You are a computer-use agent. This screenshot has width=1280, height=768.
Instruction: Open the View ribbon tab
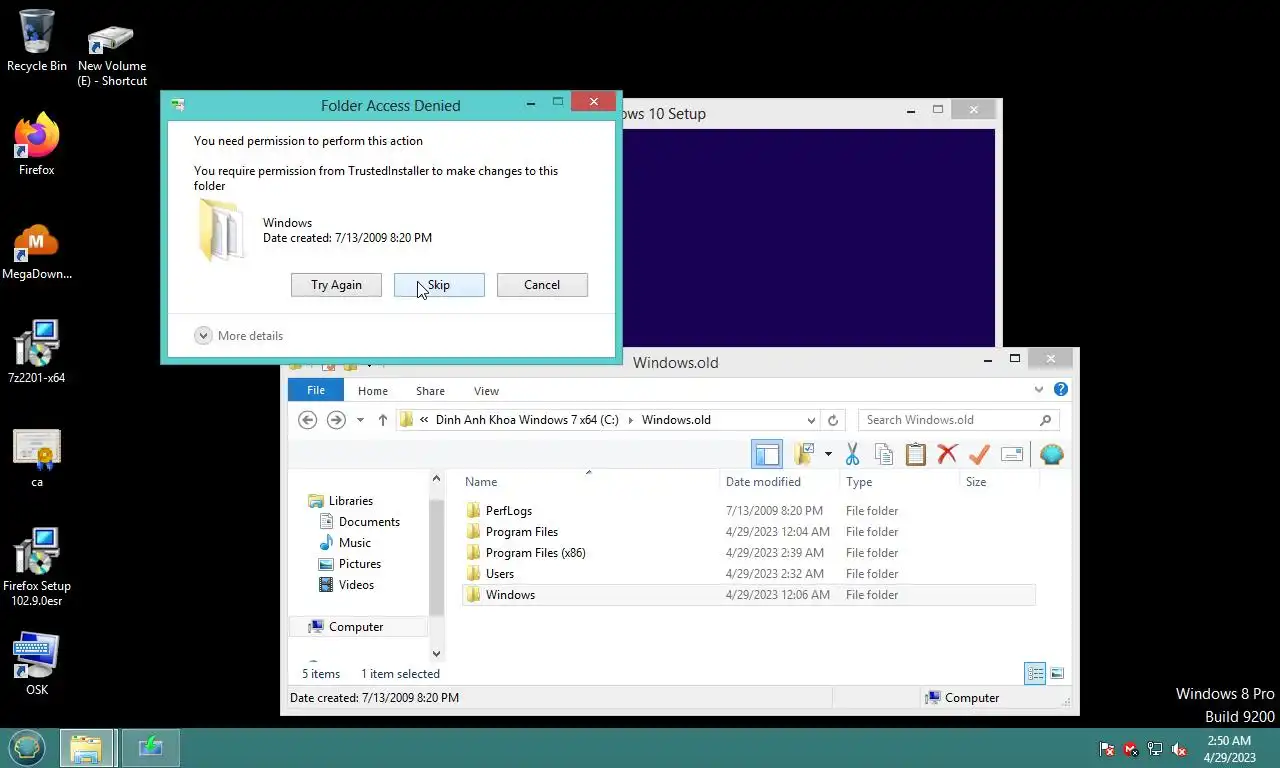(486, 391)
